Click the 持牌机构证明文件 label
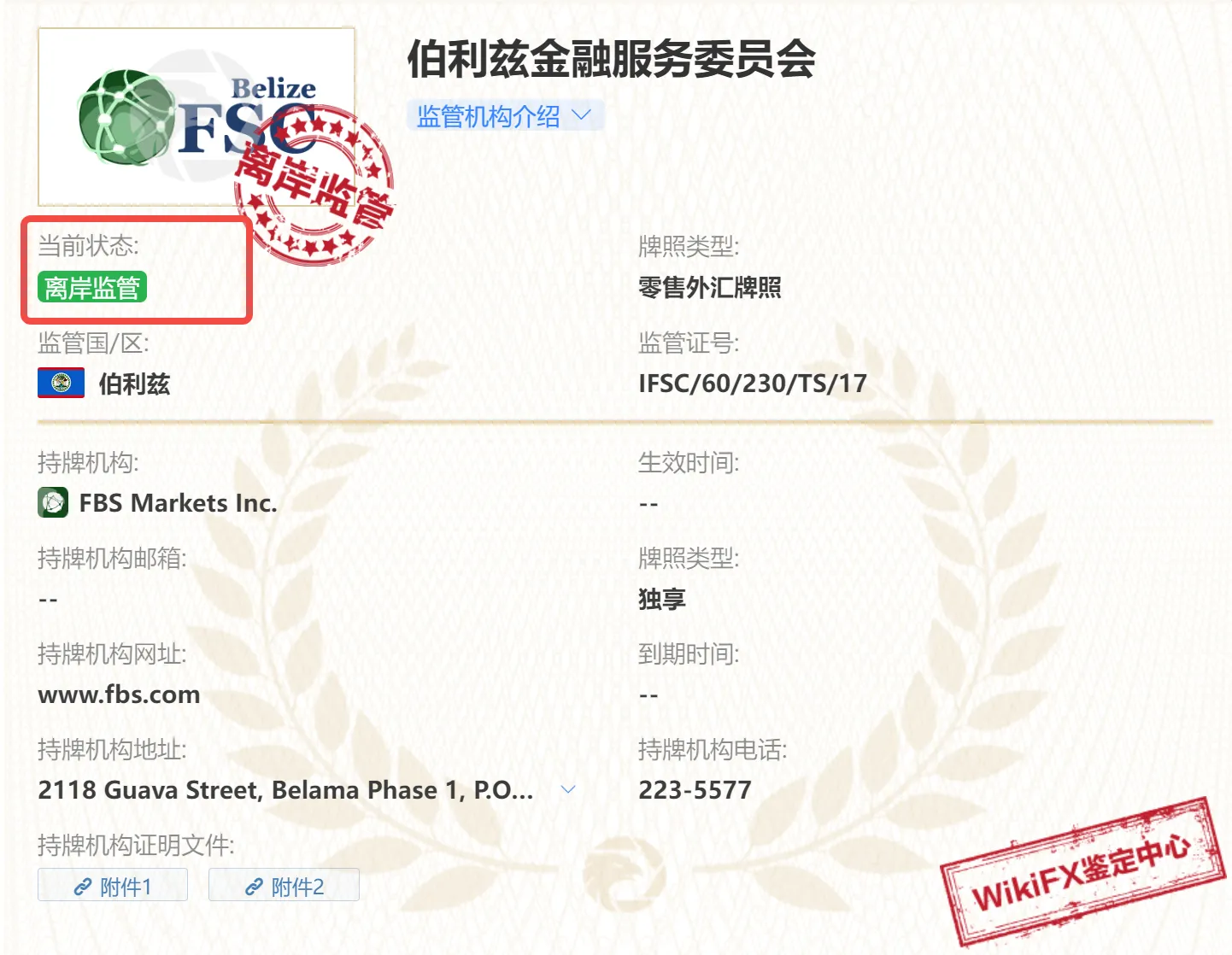Image resolution: width=1232 pixels, height=955 pixels. pyautogui.click(x=136, y=845)
